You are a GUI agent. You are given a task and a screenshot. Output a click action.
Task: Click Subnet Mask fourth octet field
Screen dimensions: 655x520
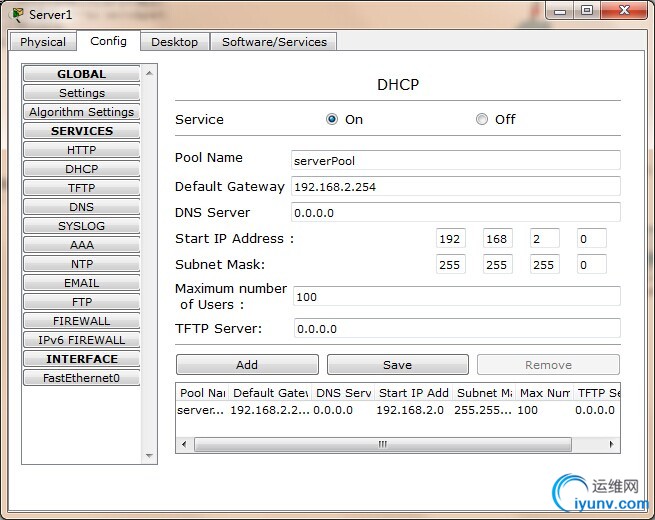pyautogui.click(x=592, y=264)
